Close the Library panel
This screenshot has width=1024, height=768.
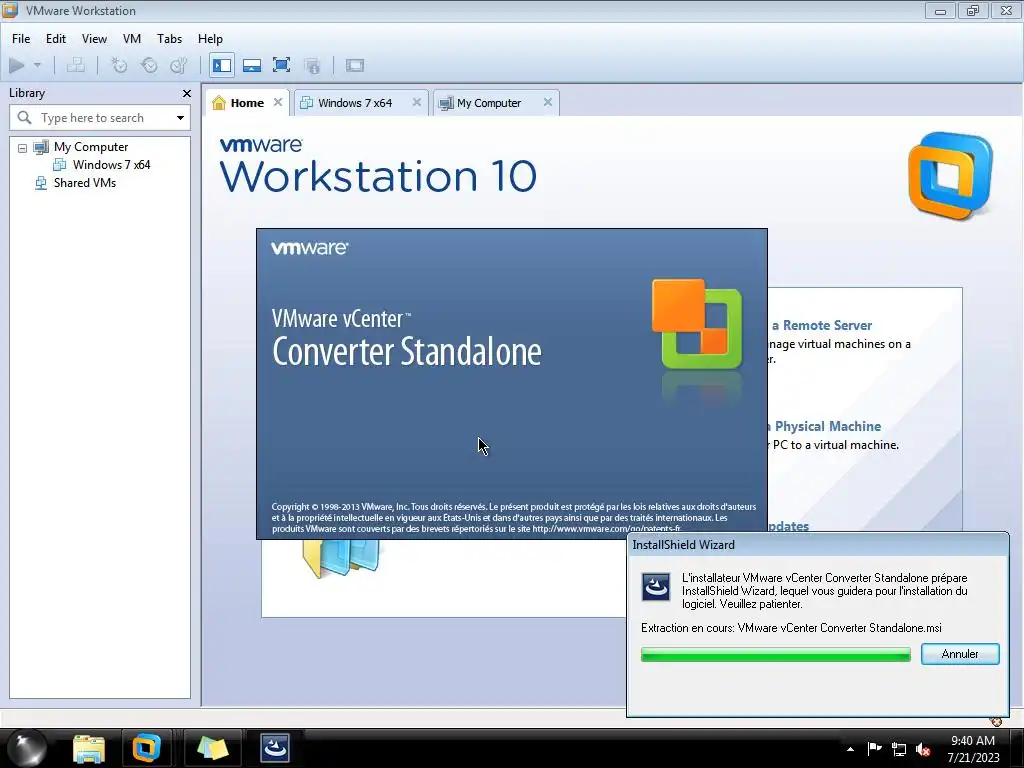tap(187, 93)
